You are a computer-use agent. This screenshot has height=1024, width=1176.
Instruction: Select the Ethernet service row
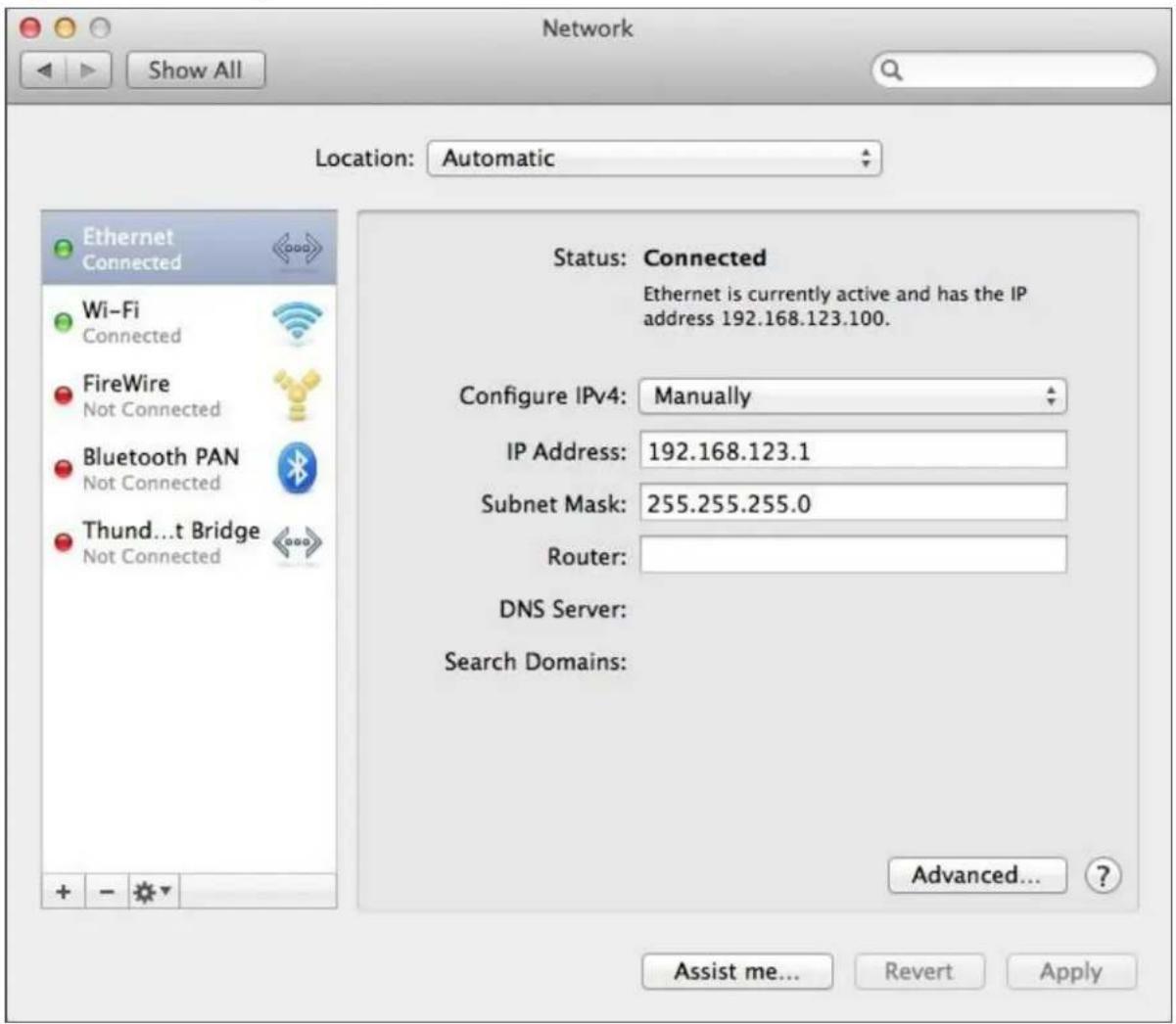(x=189, y=249)
